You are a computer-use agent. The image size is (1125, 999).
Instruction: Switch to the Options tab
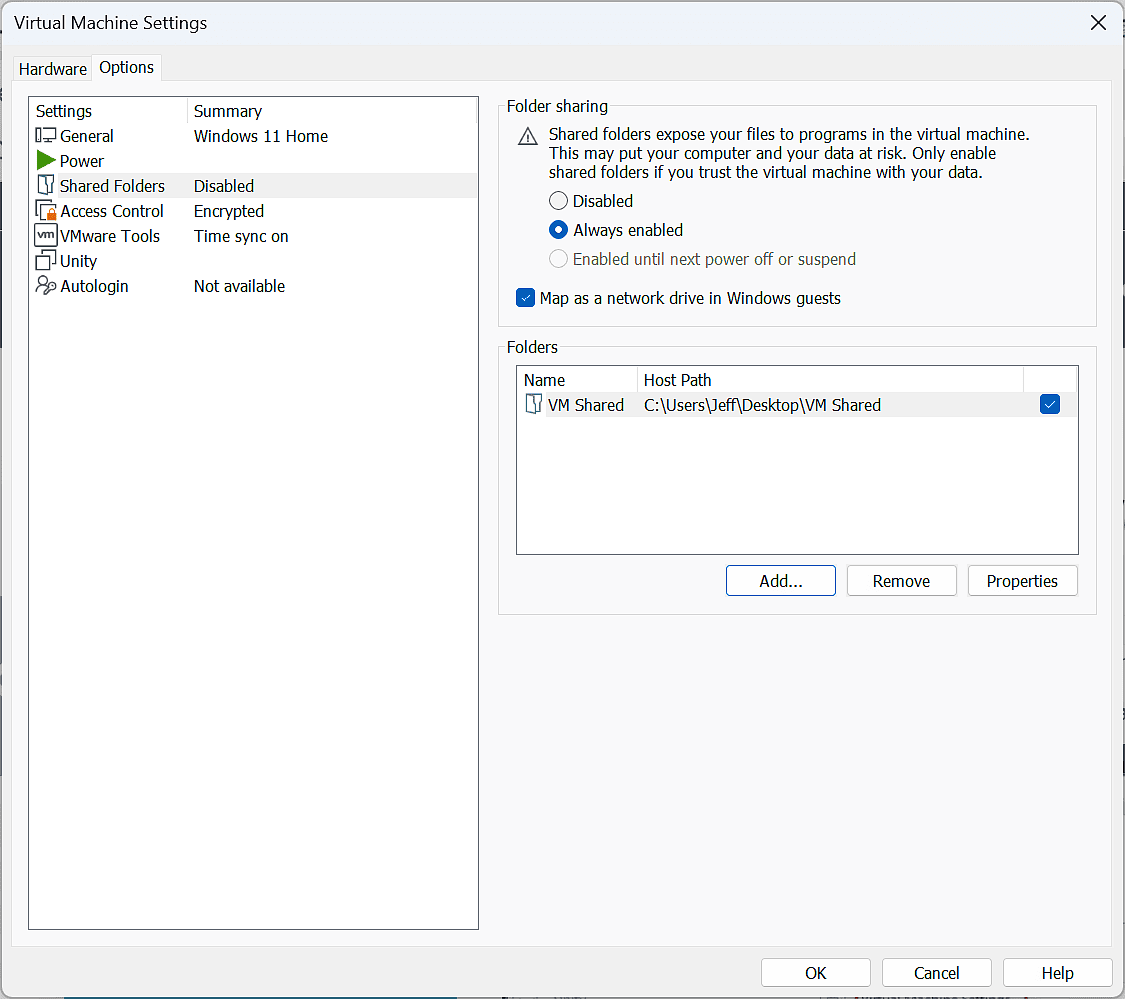click(127, 67)
